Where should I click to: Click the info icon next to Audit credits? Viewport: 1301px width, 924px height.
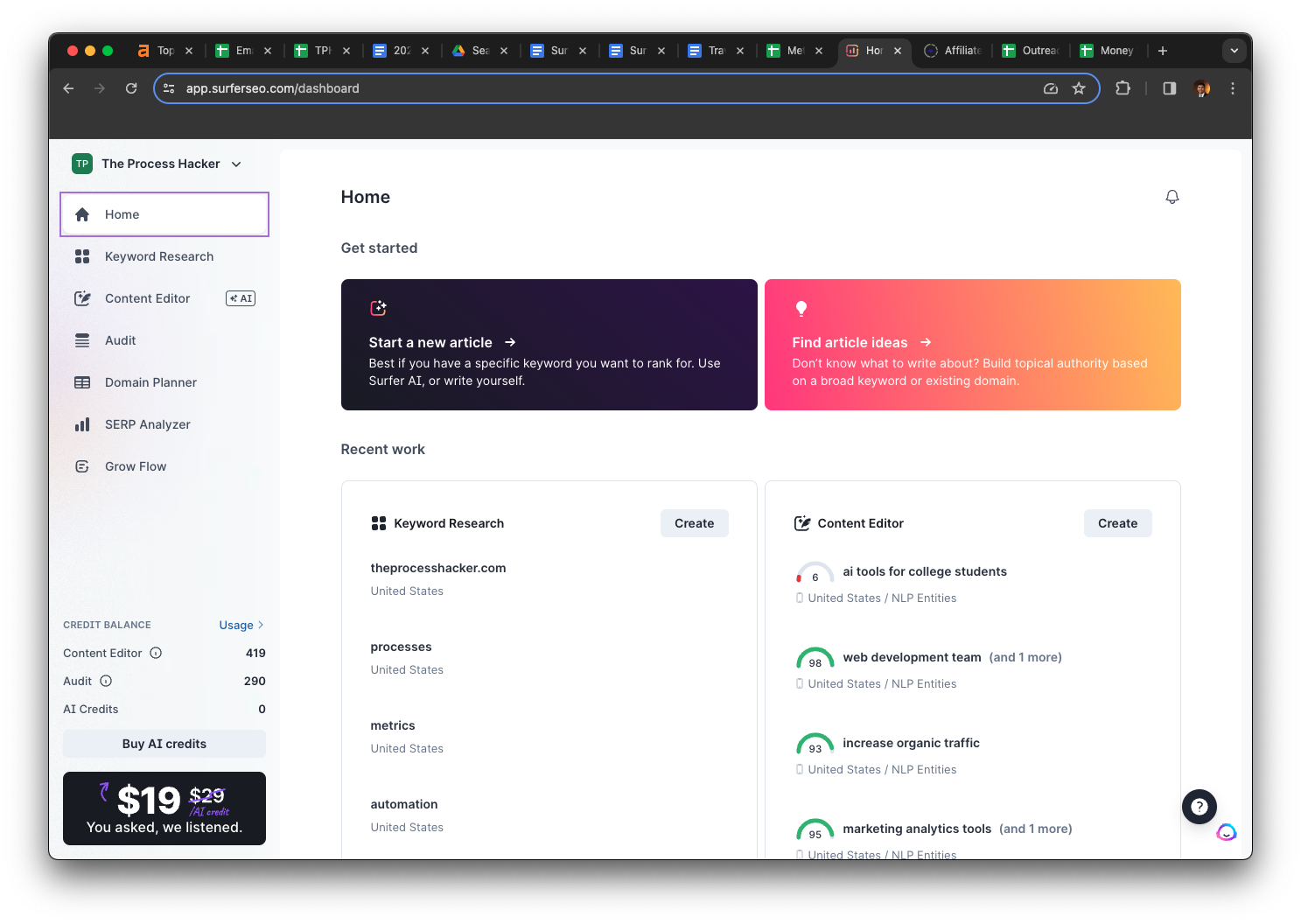pyautogui.click(x=106, y=681)
